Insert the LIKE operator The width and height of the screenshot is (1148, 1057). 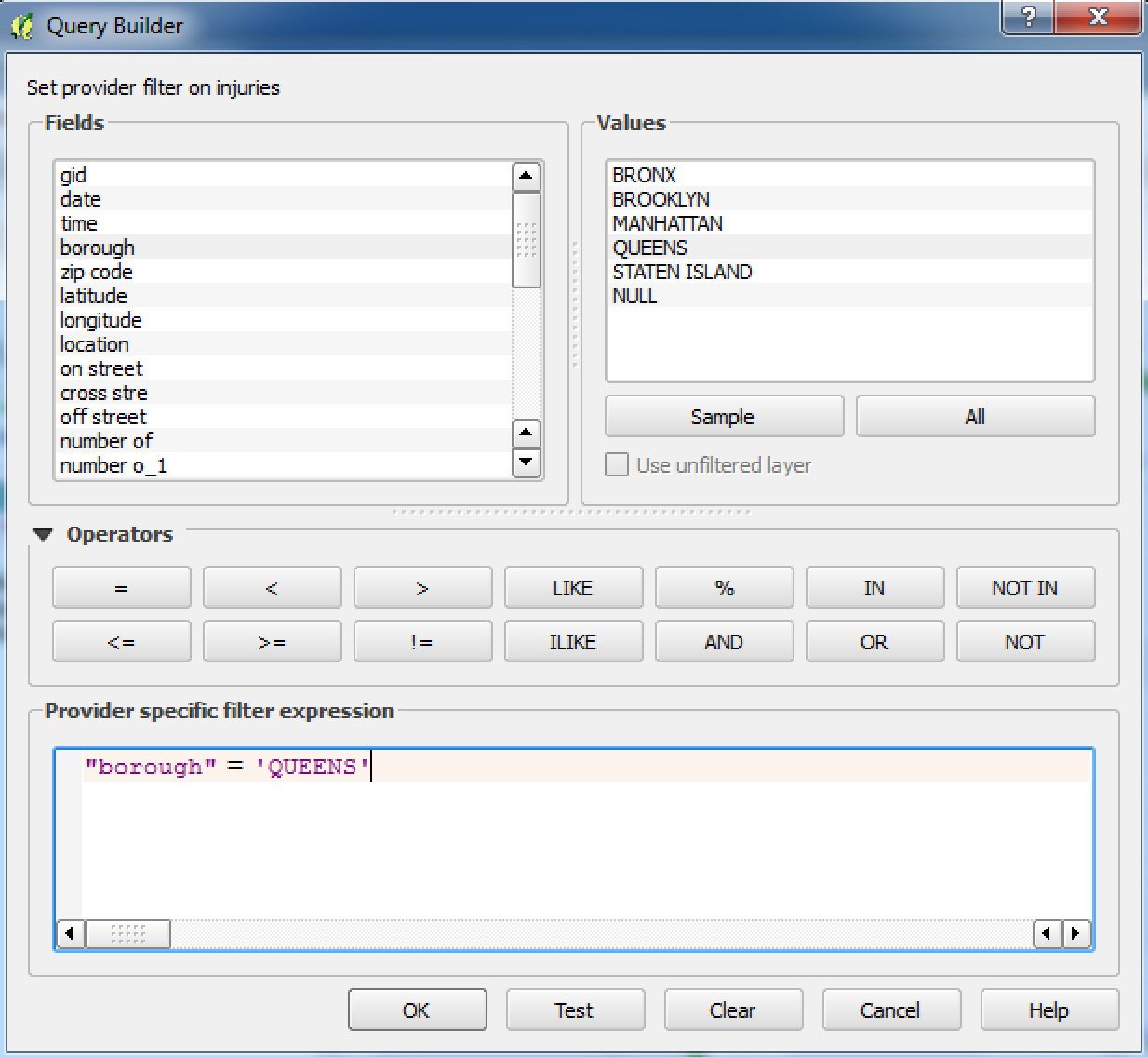pos(573,587)
